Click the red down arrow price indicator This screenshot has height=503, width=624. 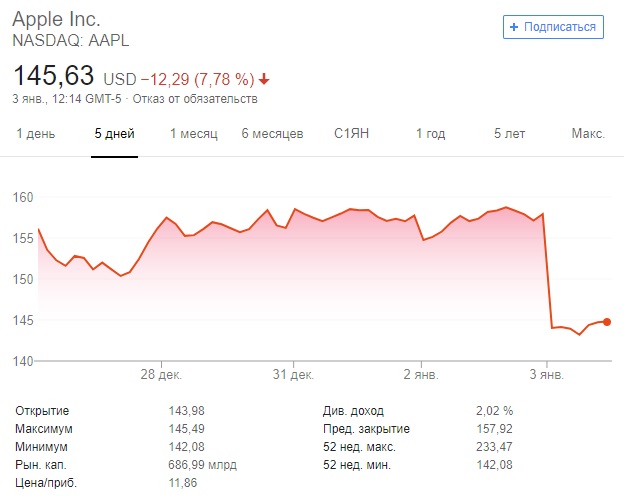pos(264,79)
